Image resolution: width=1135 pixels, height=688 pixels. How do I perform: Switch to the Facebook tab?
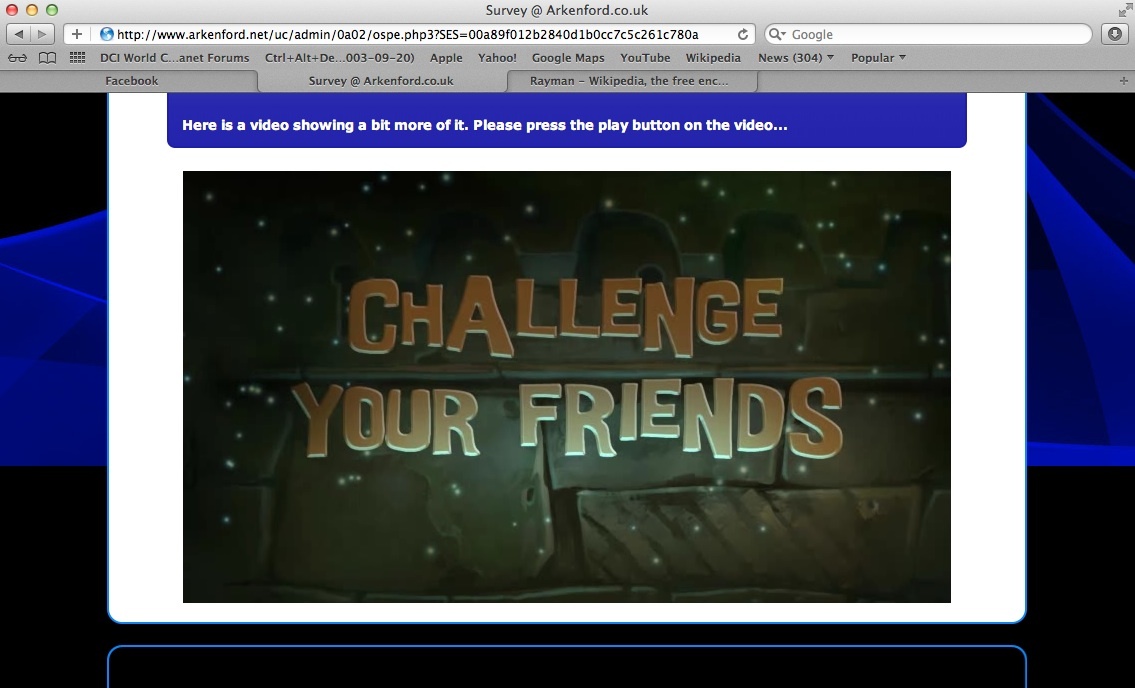(x=131, y=81)
